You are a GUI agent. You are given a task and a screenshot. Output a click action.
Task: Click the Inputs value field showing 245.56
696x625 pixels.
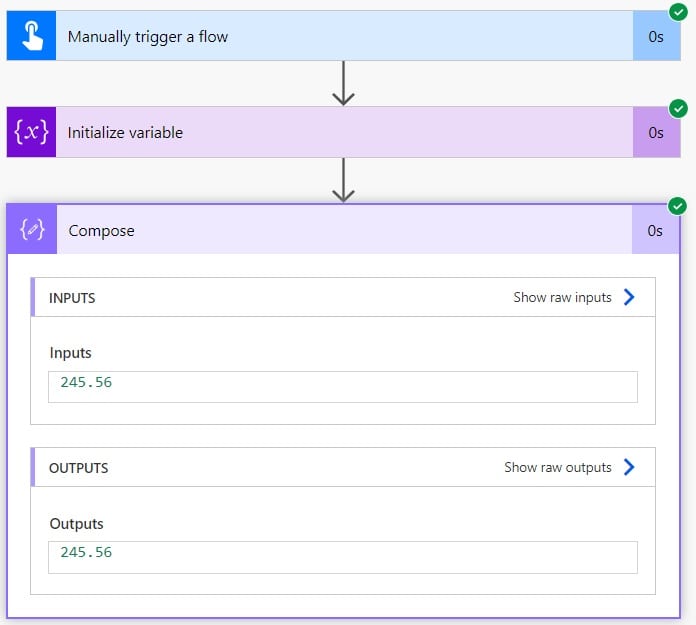tap(343, 387)
